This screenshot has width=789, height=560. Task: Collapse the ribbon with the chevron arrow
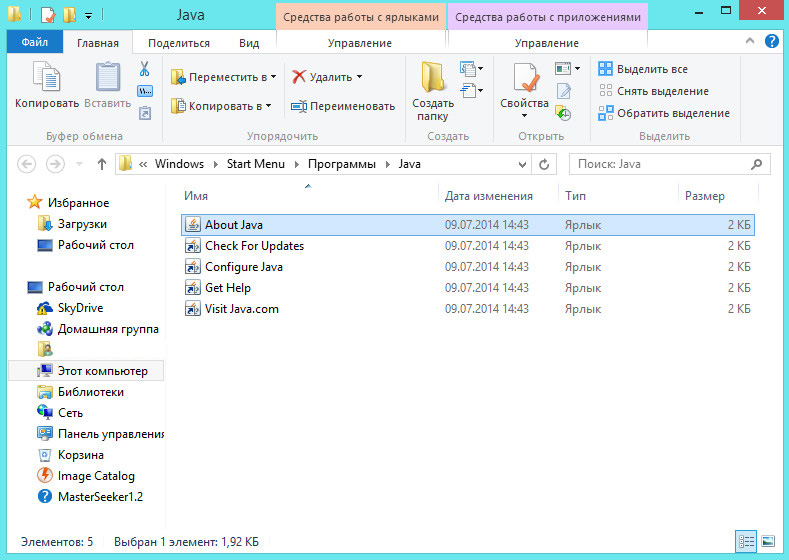pyautogui.click(x=750, y=41)
